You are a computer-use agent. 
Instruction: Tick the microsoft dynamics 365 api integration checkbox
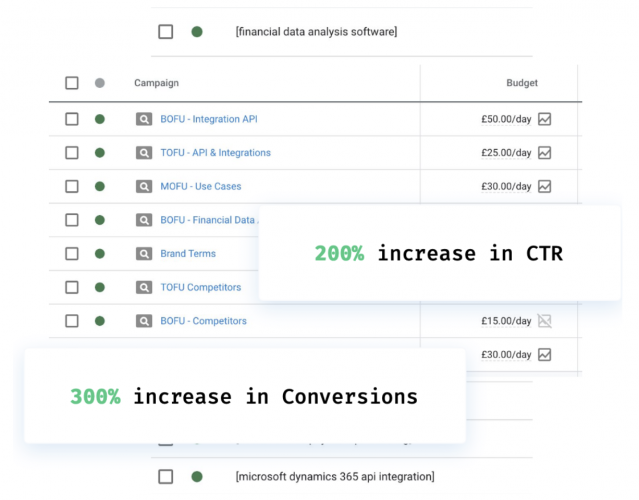click(x=165, y=476)
